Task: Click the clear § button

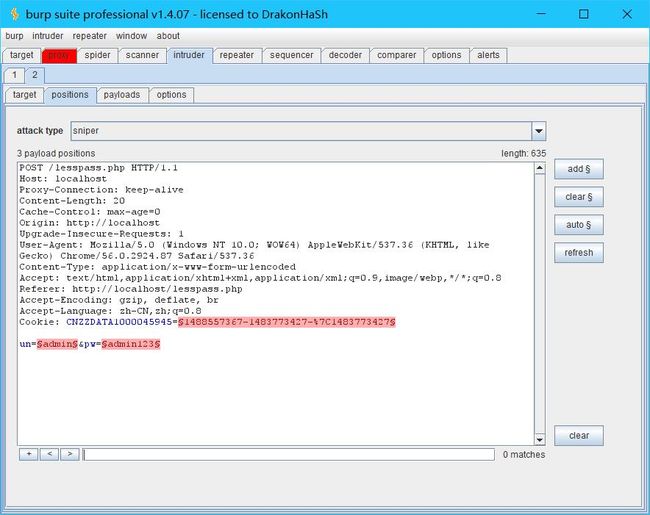Action: pos(579,197)
